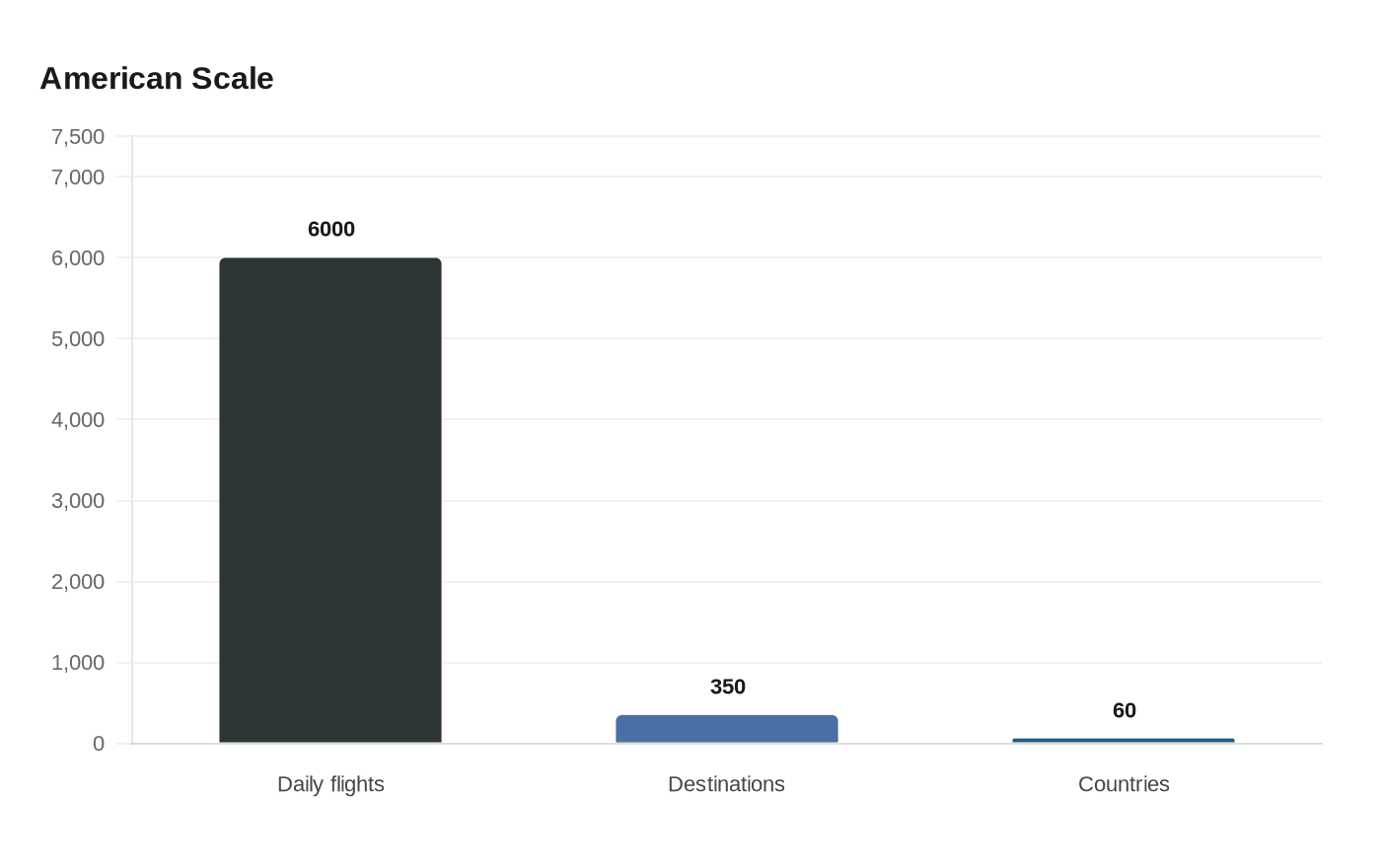Click the 7,000 y-axis tick label
1381x868 pixels.
(78, 178)
